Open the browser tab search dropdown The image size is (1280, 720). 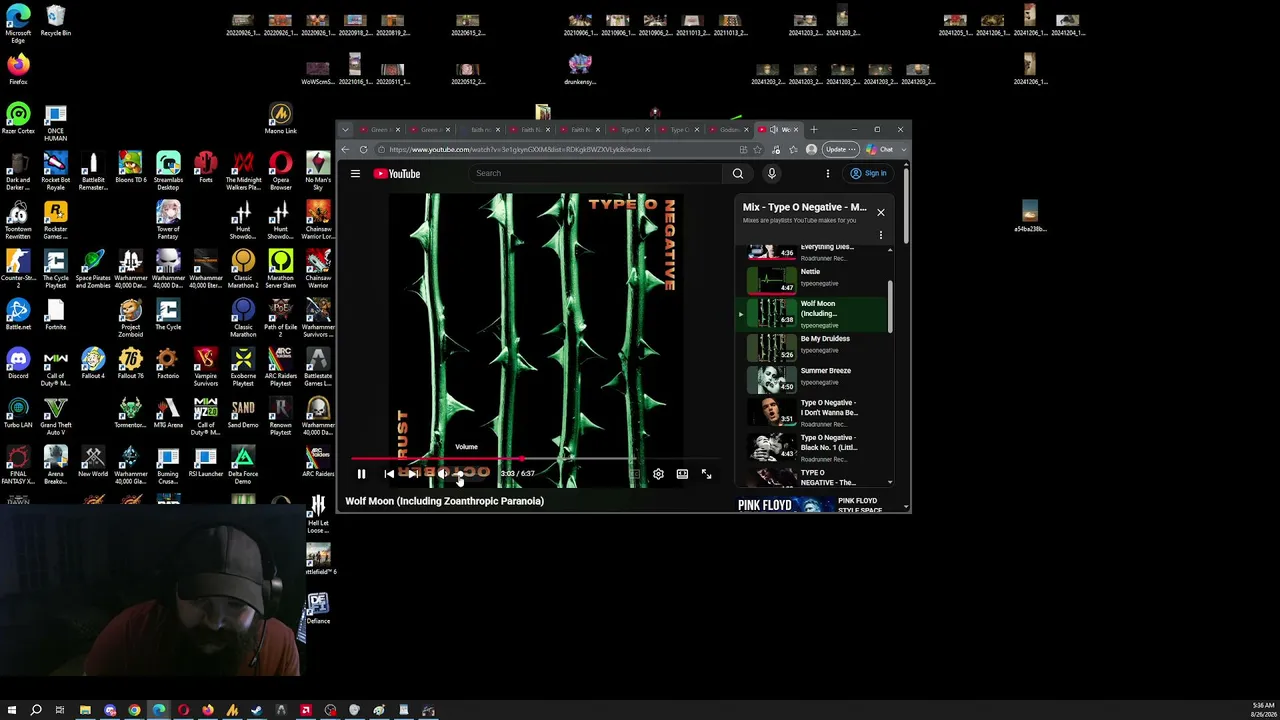coord(345,129)
